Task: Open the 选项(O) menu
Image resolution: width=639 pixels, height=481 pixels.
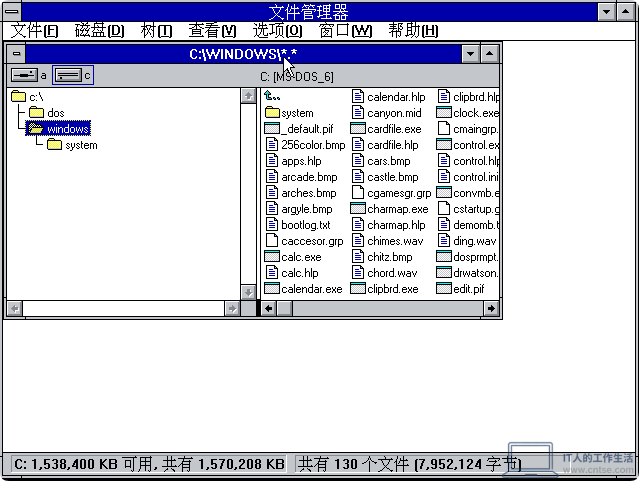Action: point(278,31)
